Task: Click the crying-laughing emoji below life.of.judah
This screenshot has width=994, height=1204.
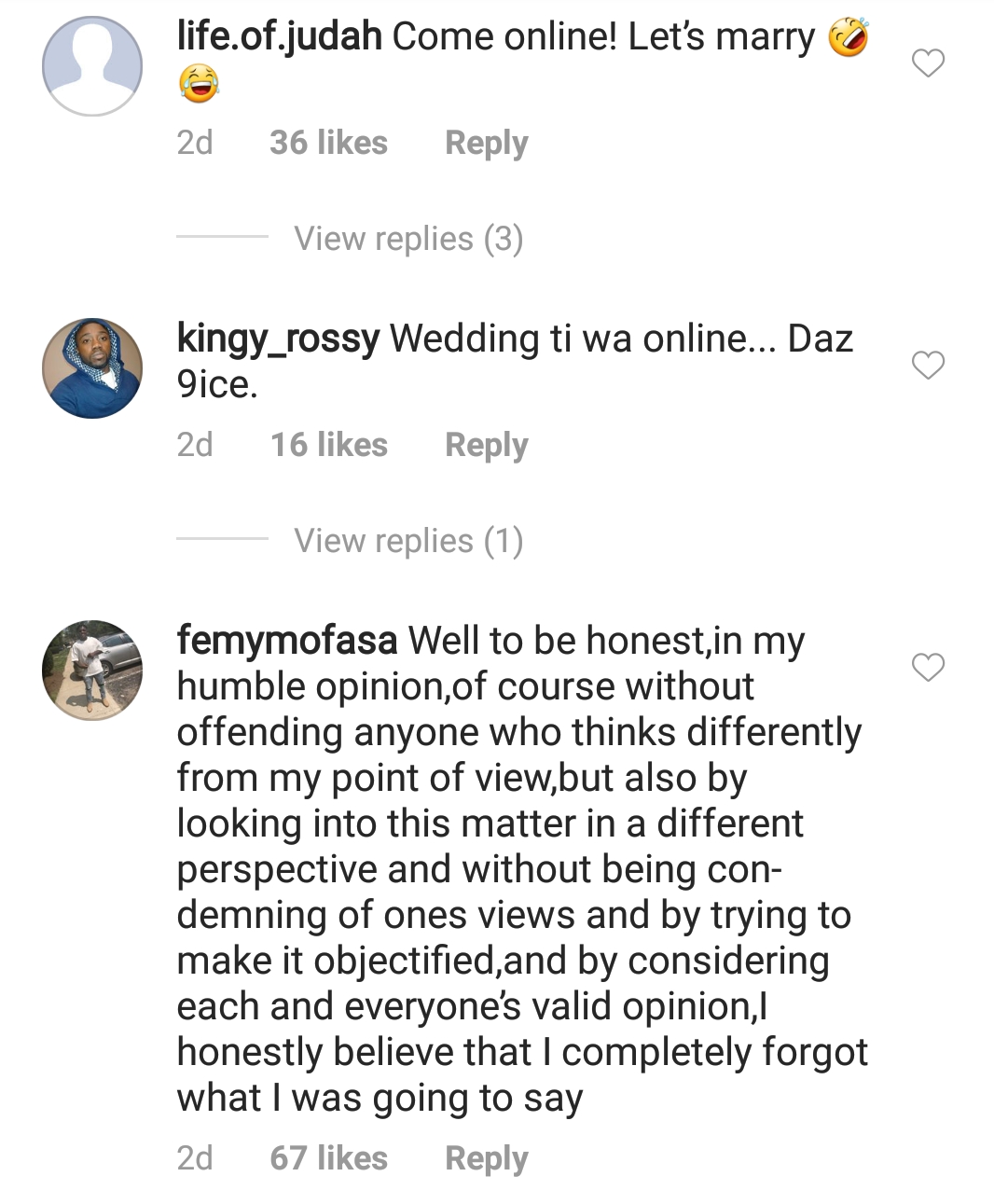Action: pyautogui.click(x=199, y=83)
